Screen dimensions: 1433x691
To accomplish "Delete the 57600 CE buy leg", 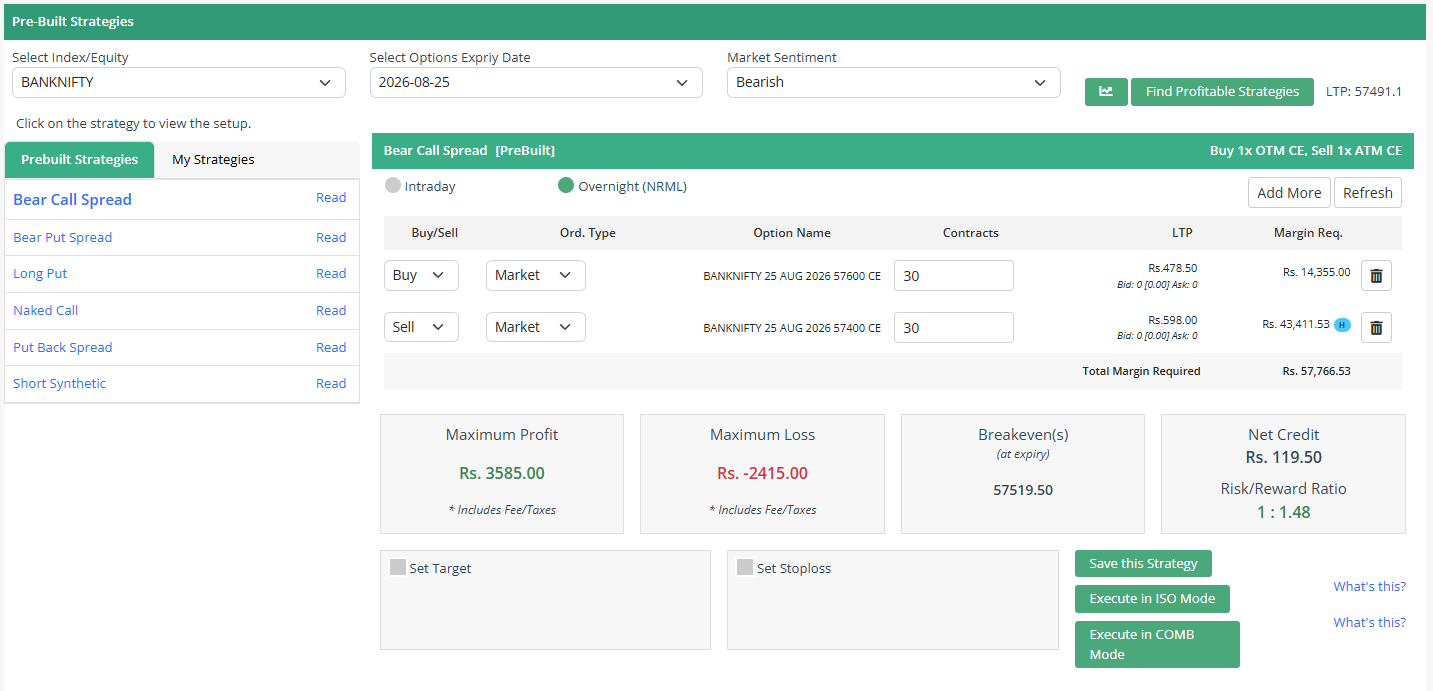I will point(1376,275).
